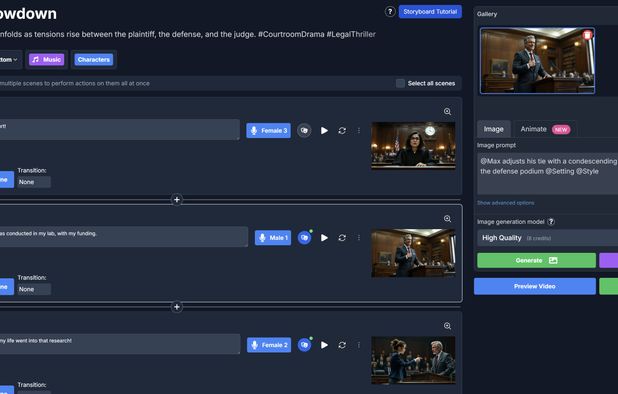
Task: Switch to the Image tab
Action: [x=493, y=129]
